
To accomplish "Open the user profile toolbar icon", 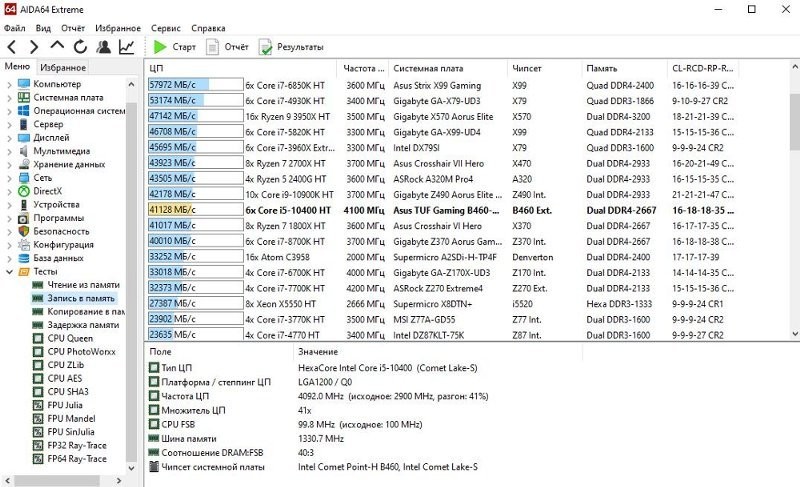I will (103, 47).
